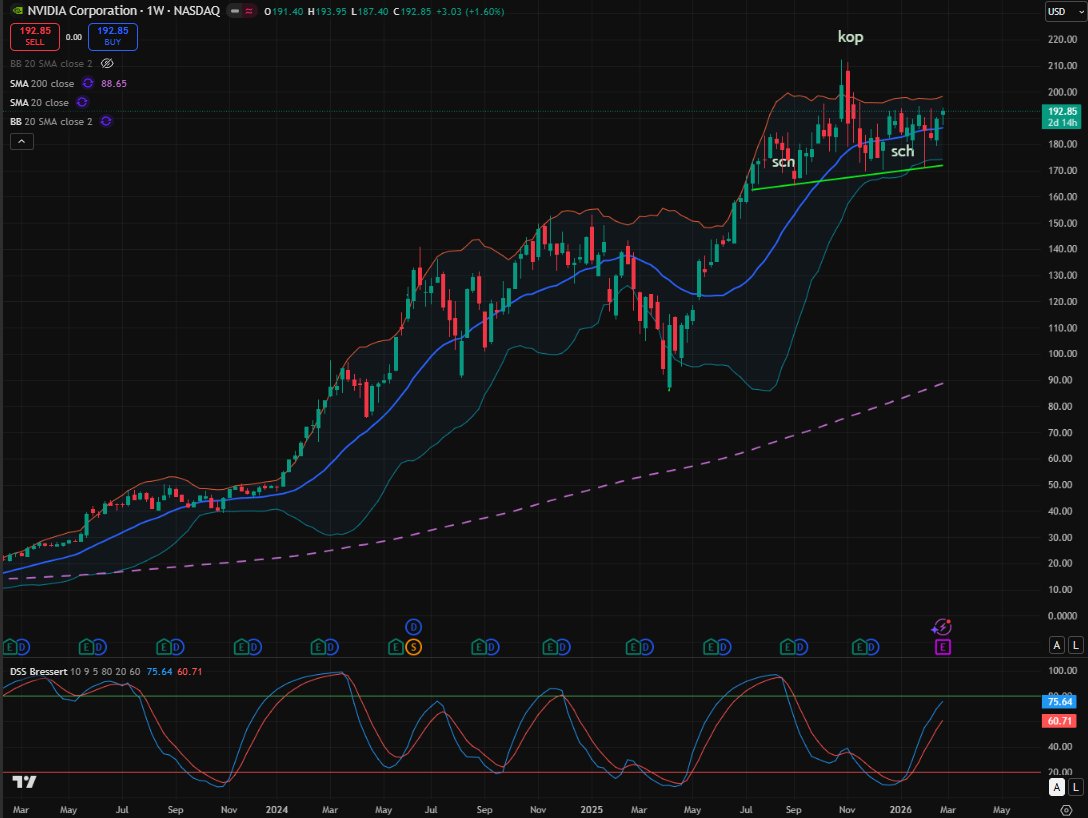
Task: Open the dividend D marker near Nov 2024
Action: tap(563, 647)
